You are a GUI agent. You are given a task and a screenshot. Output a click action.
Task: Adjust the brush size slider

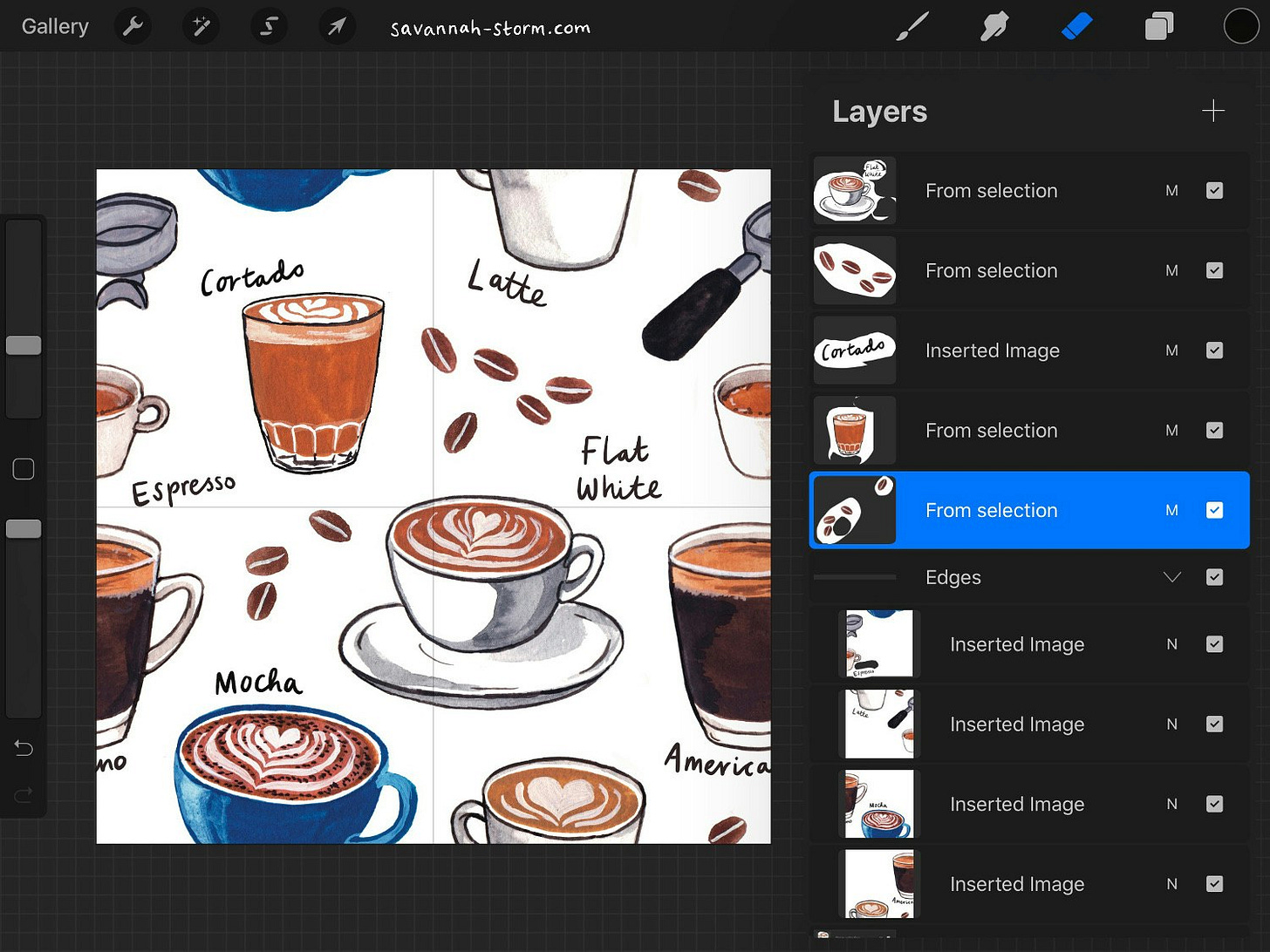click(x=24, y=345)
